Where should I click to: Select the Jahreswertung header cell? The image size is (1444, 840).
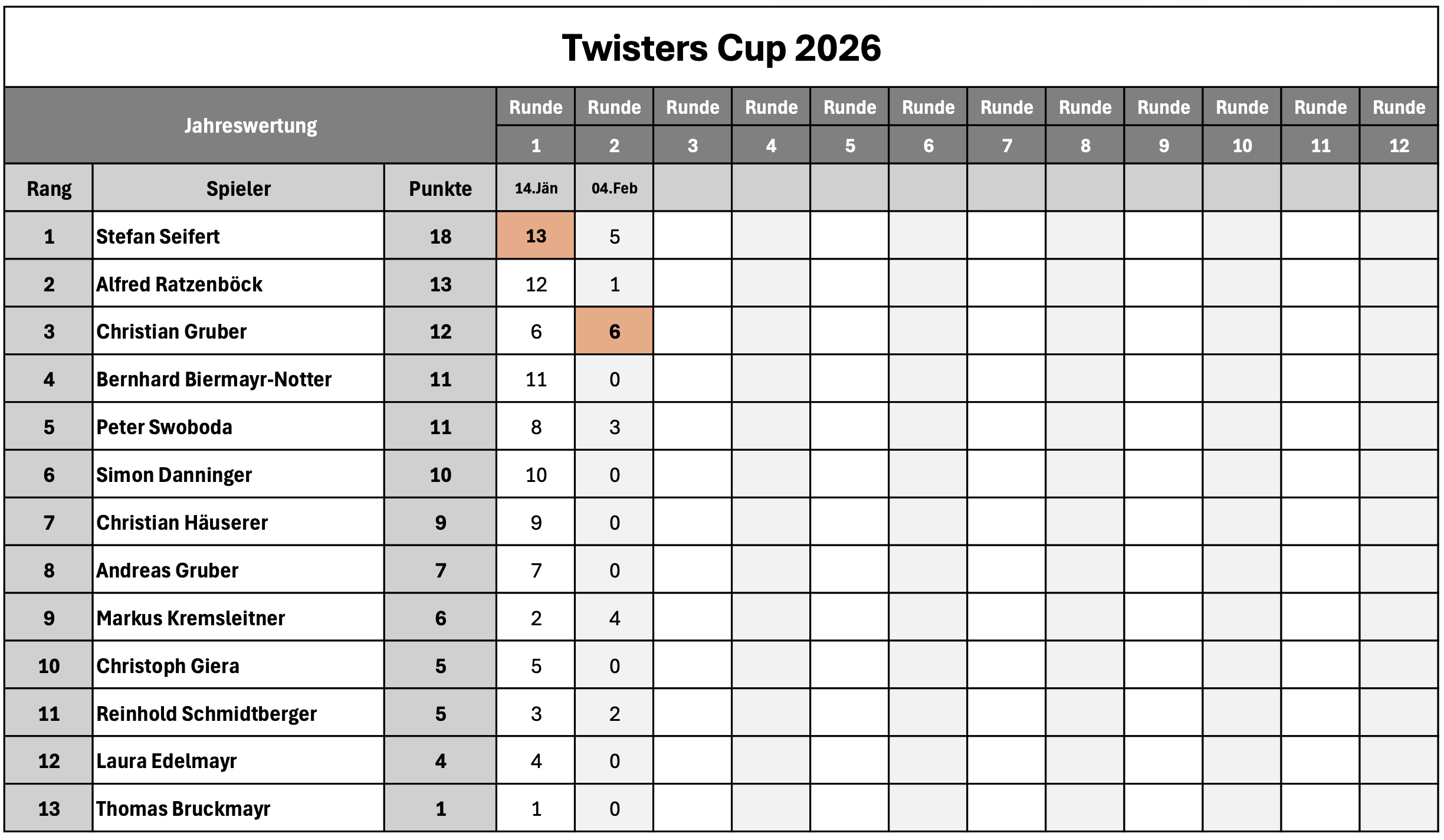click(250, 126)
